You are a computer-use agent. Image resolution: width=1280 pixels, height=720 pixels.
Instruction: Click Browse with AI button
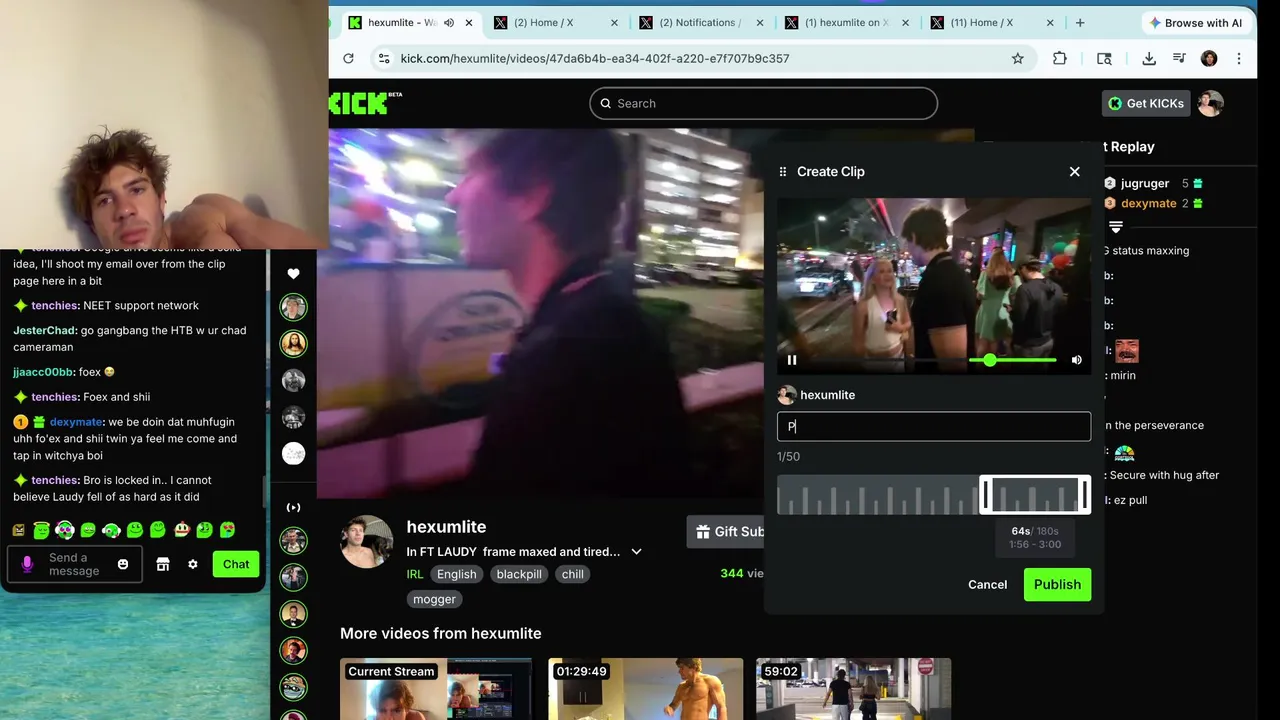pos(1195,23)
